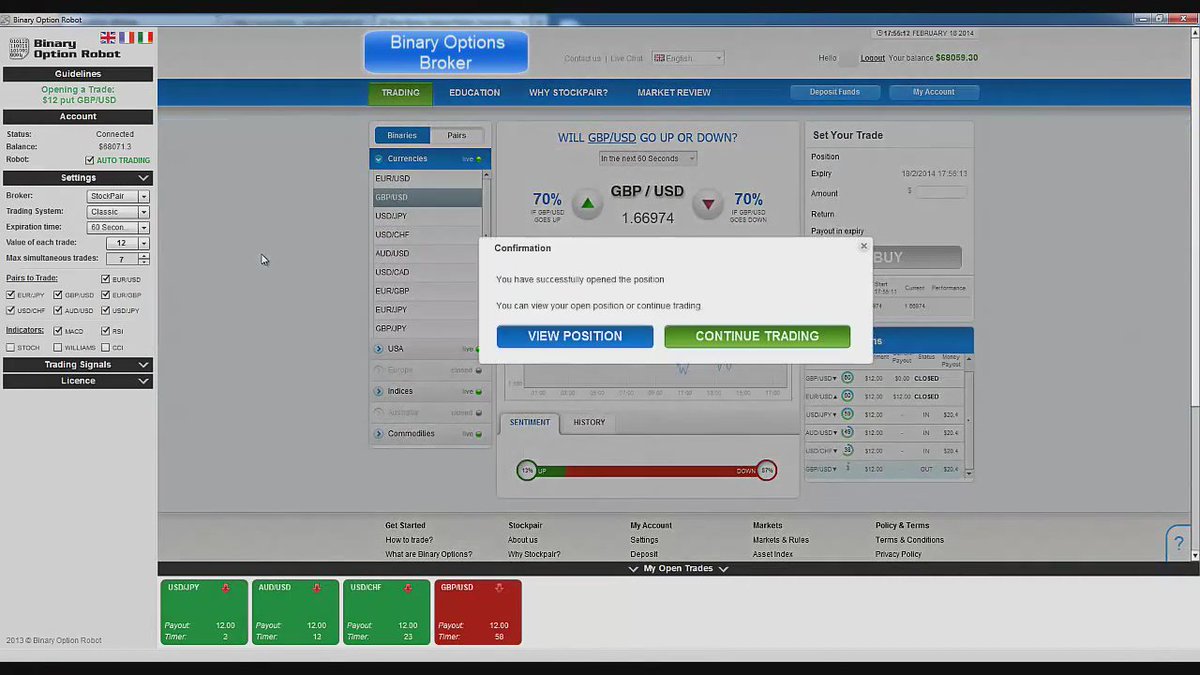This screenshot has height=675, width=1200.
Task: Switch language to the Italian flag icon
Action: tap(146, 37)
